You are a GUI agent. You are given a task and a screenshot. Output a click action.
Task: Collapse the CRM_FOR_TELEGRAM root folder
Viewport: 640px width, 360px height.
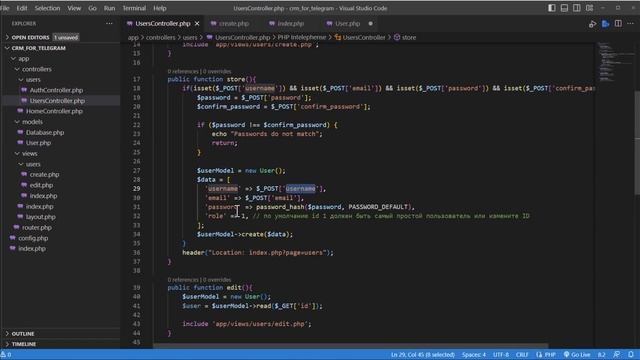tap(38, 48)
